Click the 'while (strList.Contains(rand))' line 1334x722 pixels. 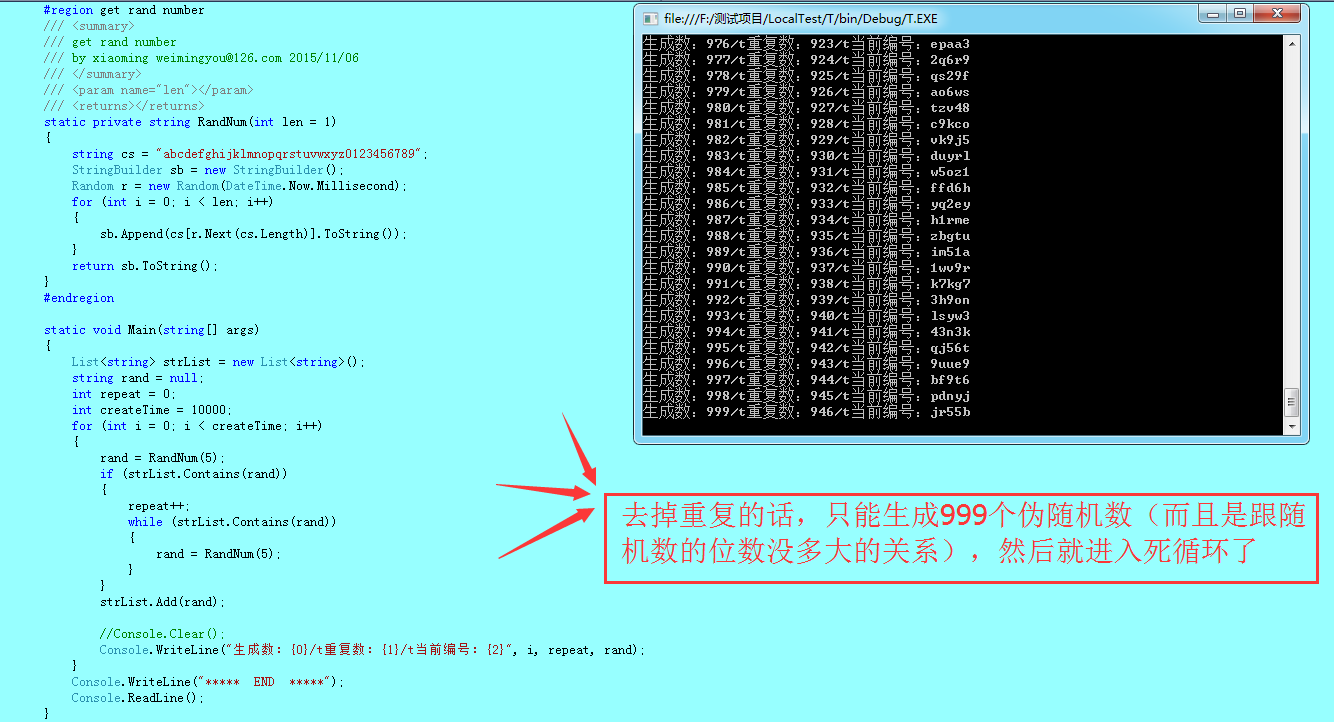pos(232,522)
